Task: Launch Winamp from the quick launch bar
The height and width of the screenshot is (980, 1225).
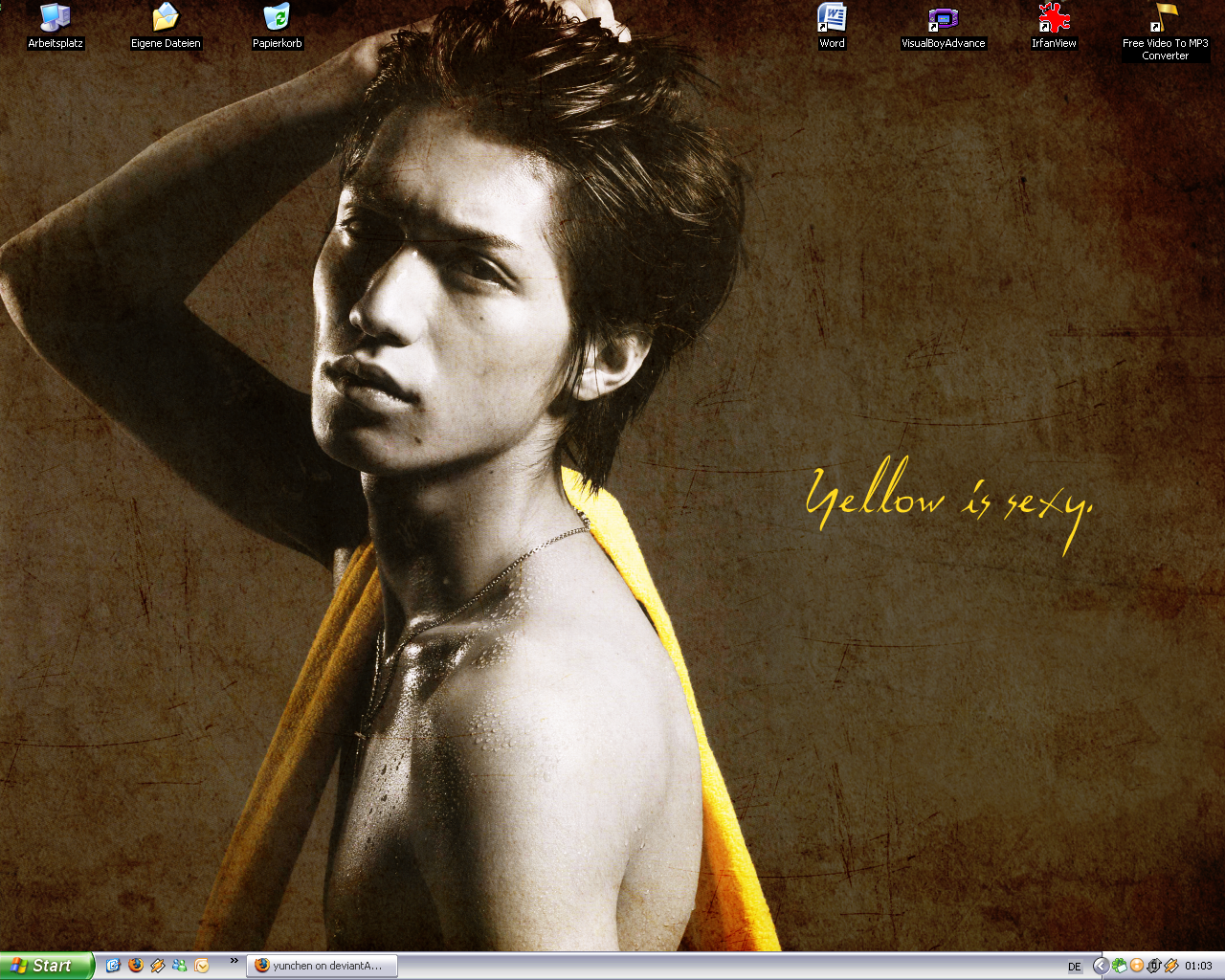Action: click(157, 966)
